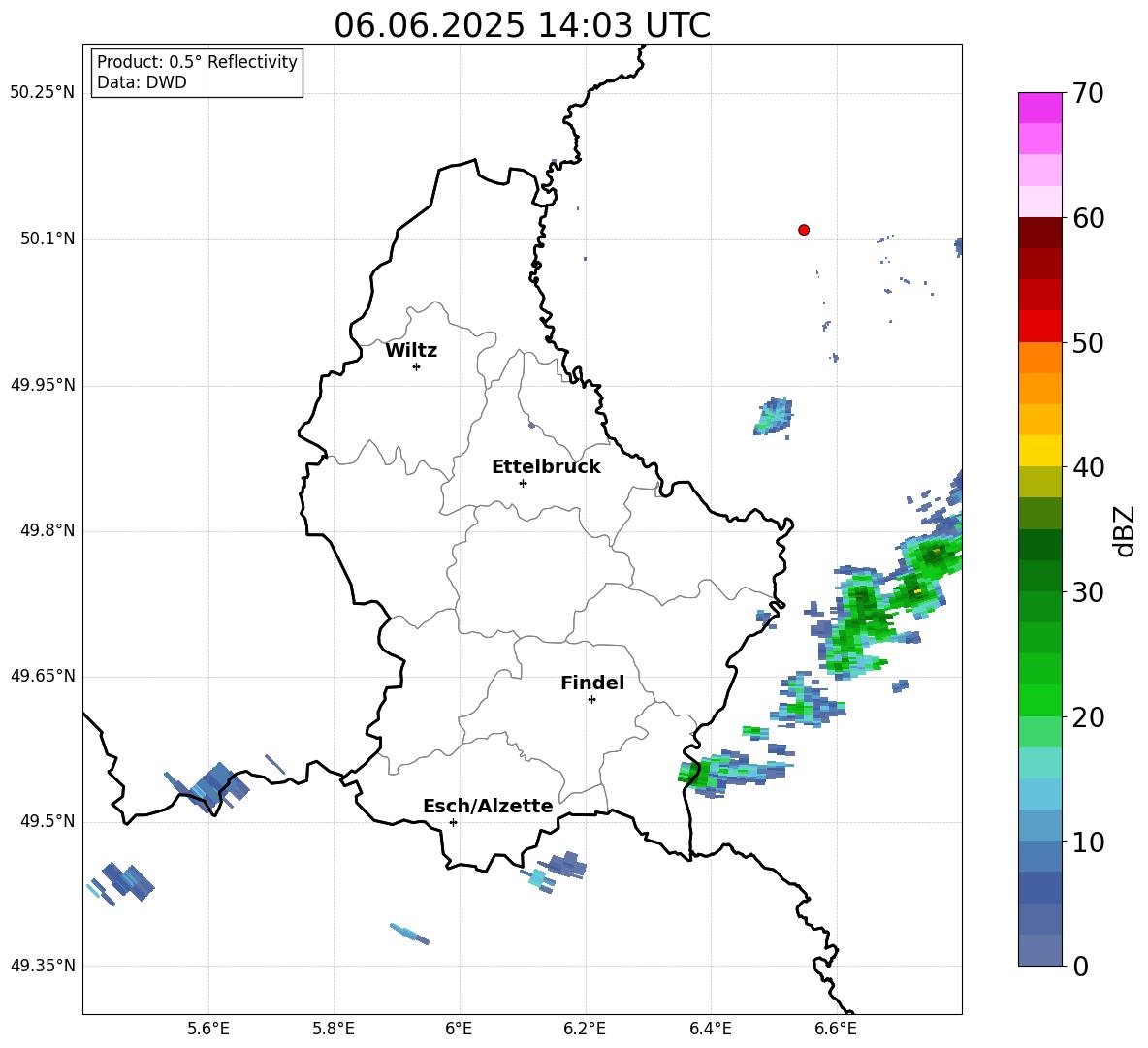Click the Ettelbruck cross marker

tap(523, 483)
